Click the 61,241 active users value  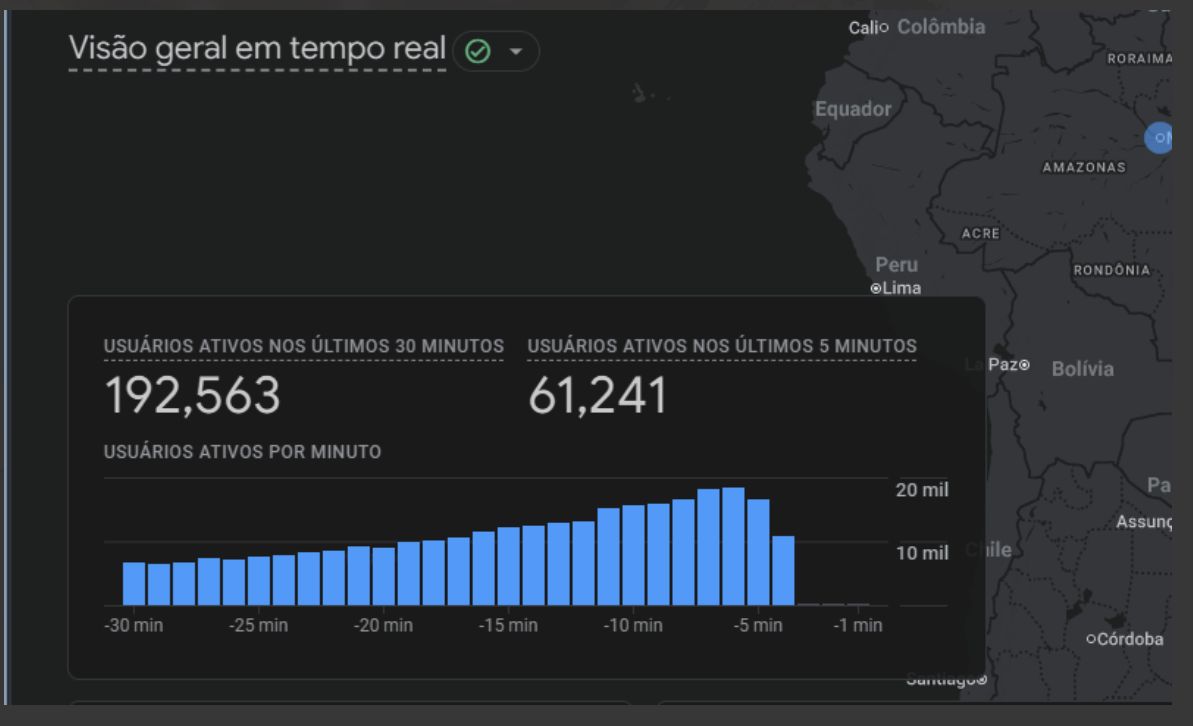pos(596,398)
